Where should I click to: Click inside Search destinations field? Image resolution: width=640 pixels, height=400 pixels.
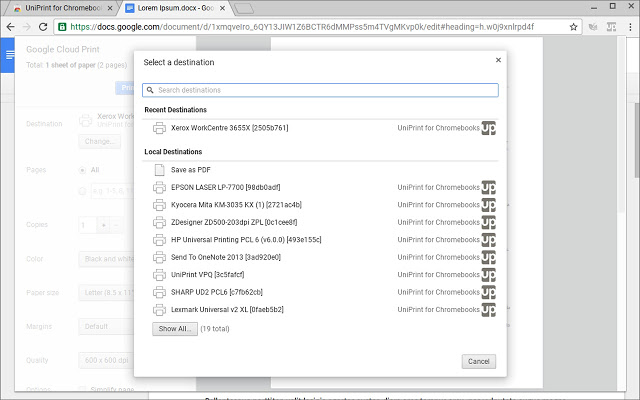320,90
